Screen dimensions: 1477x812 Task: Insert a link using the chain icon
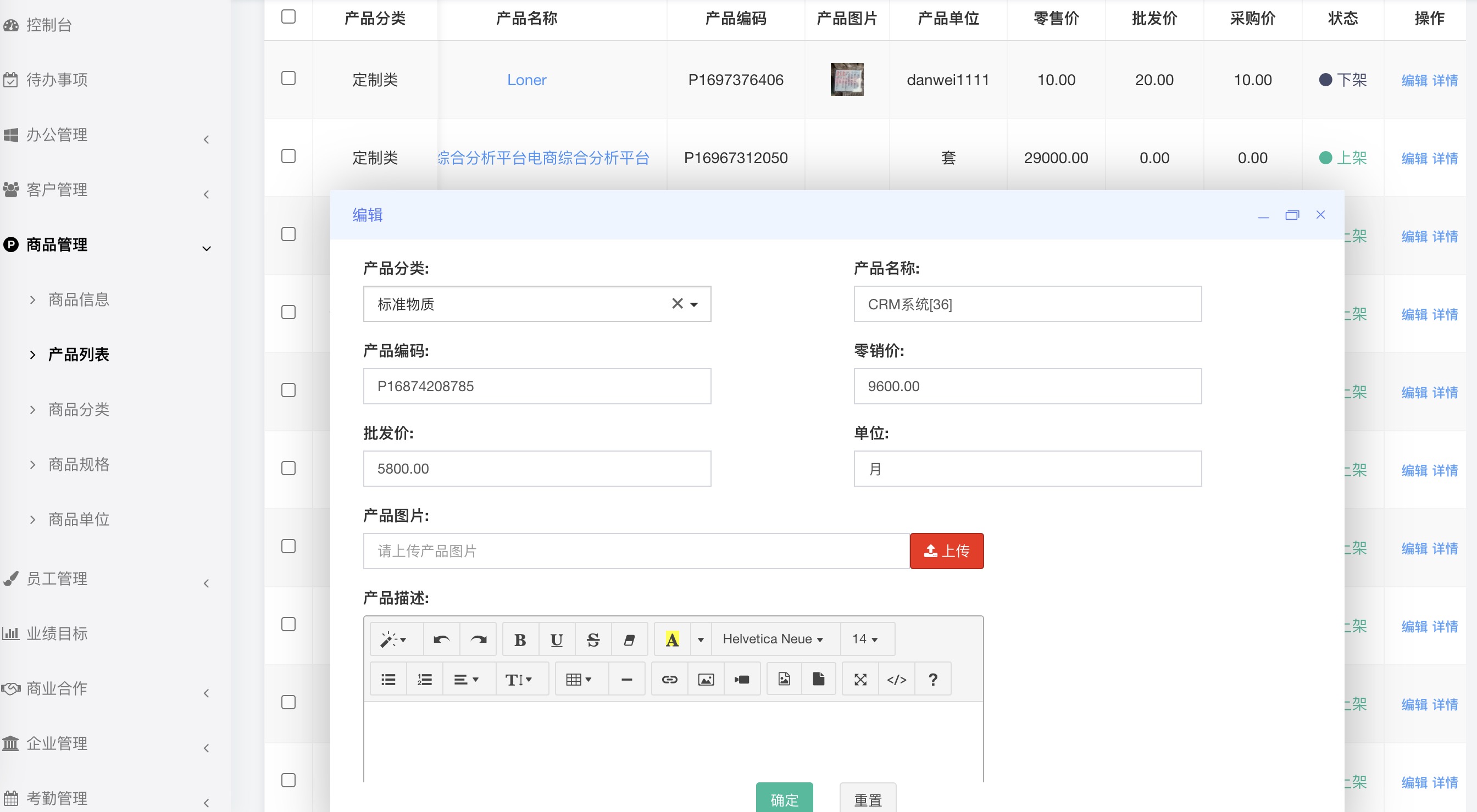pos(669,680)
